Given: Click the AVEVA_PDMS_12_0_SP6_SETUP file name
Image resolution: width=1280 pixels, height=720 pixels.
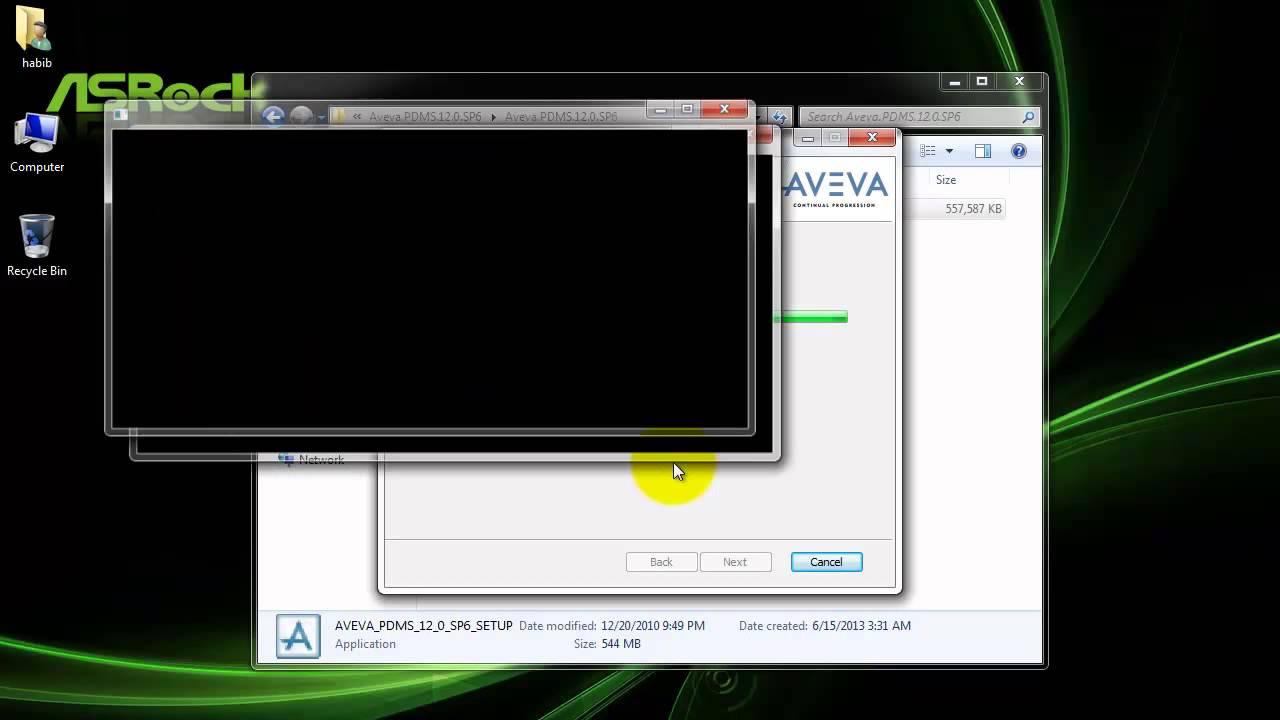Looking at the screenshot, I should point(424,626).
